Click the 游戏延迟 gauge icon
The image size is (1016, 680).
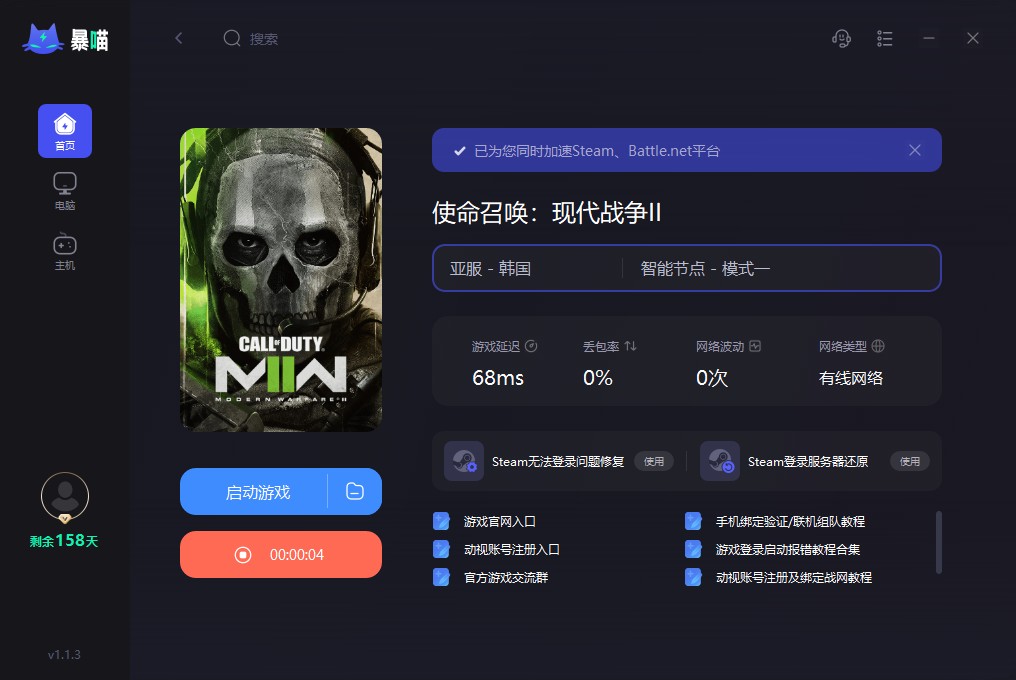coord(531,346)
